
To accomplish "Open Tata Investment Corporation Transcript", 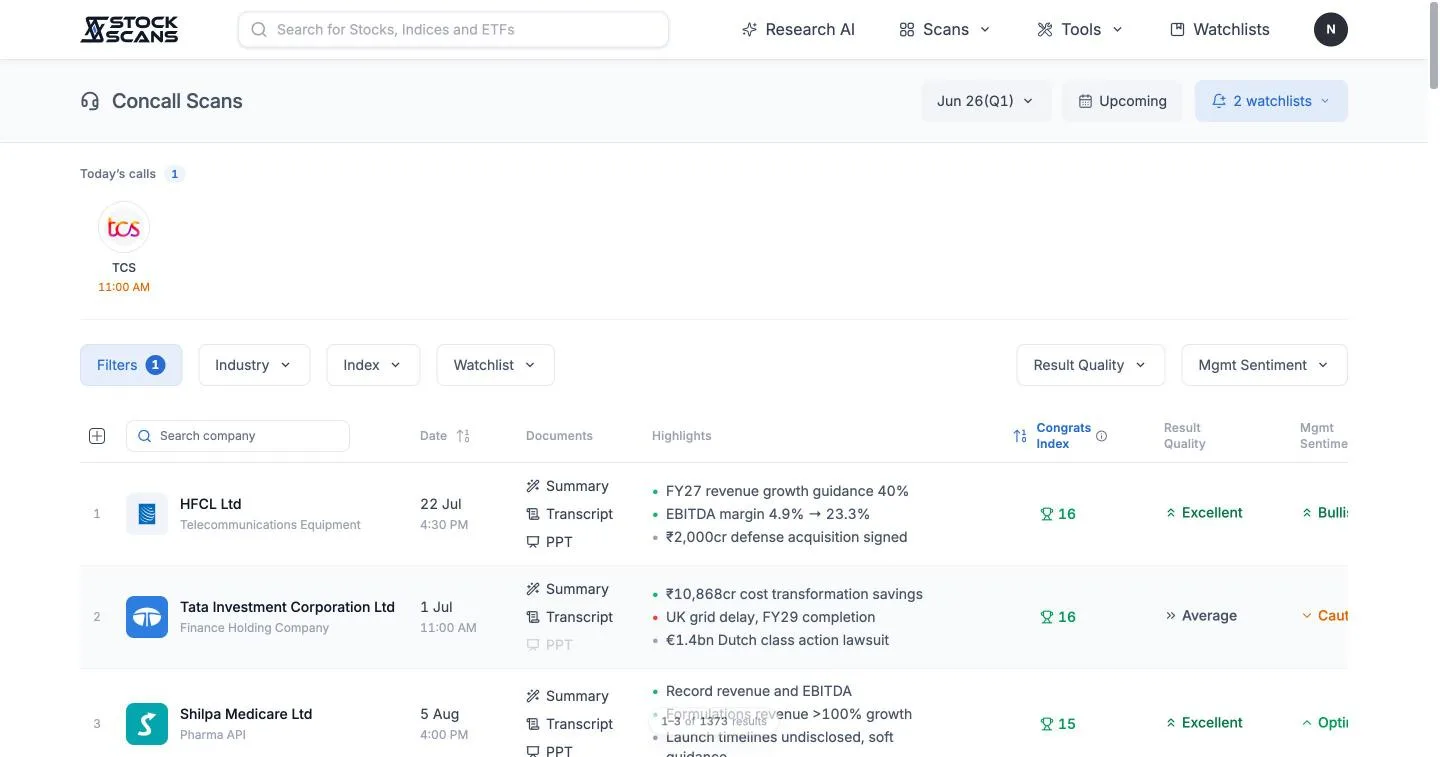I will click(569, 617).
